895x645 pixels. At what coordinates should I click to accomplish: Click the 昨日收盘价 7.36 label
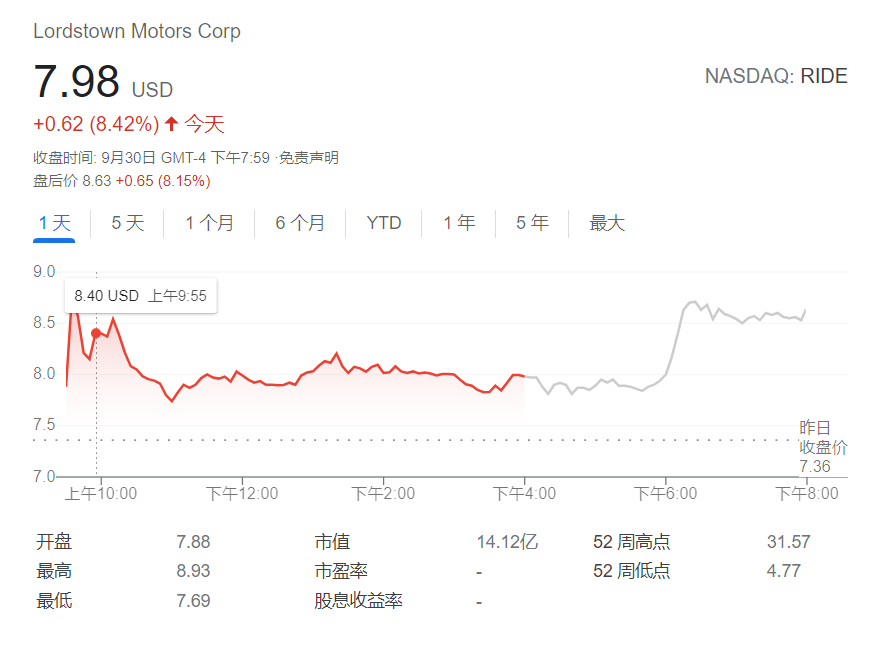click(x=822, y=447)
